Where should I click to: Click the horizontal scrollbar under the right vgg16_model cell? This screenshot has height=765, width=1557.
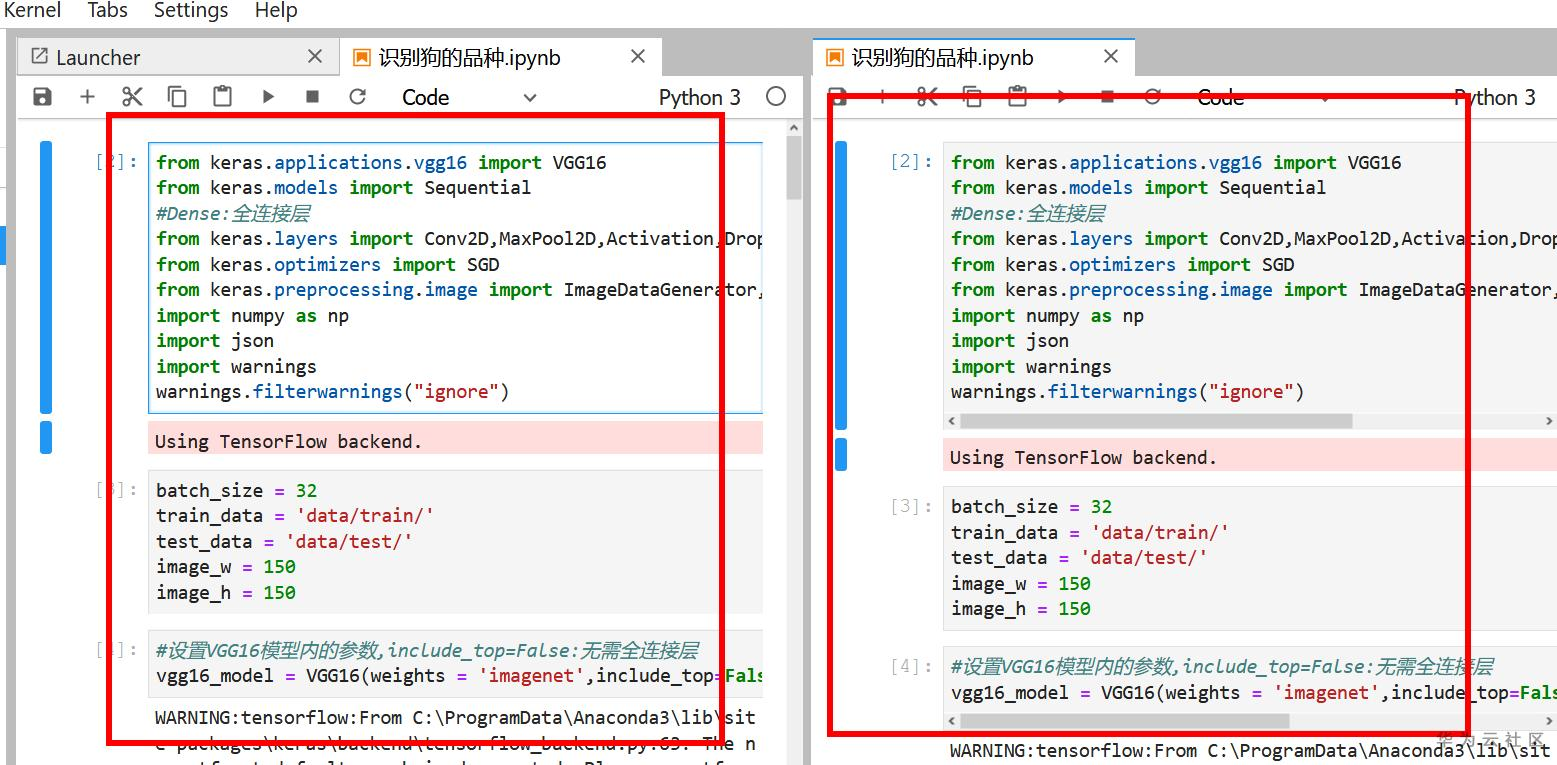1125,720
